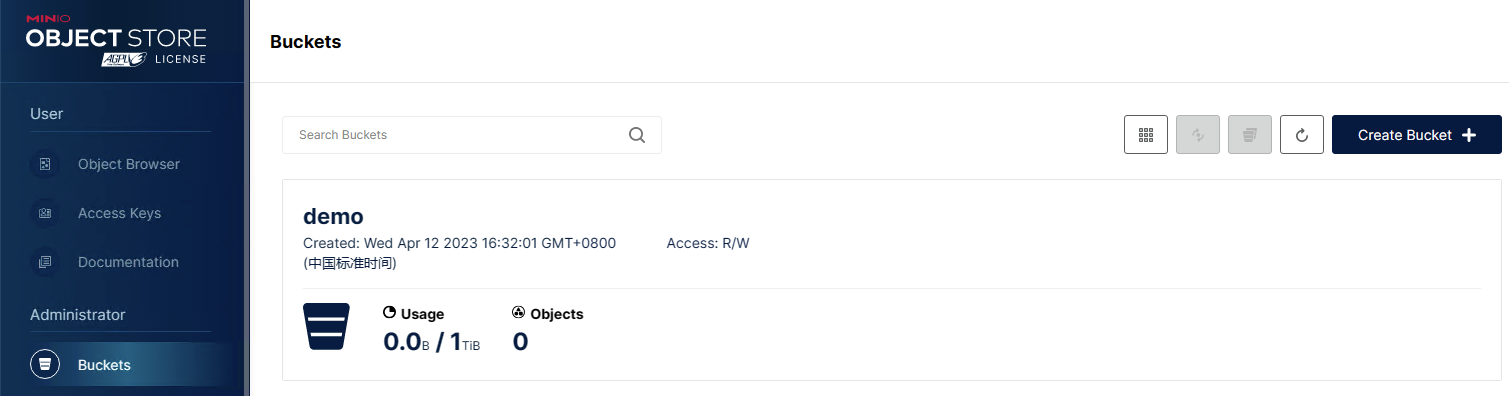This screenshot has width=1509, height=396.
Task: Click the Object Browser sidebar icon
Action: click(x=44, y=164)
